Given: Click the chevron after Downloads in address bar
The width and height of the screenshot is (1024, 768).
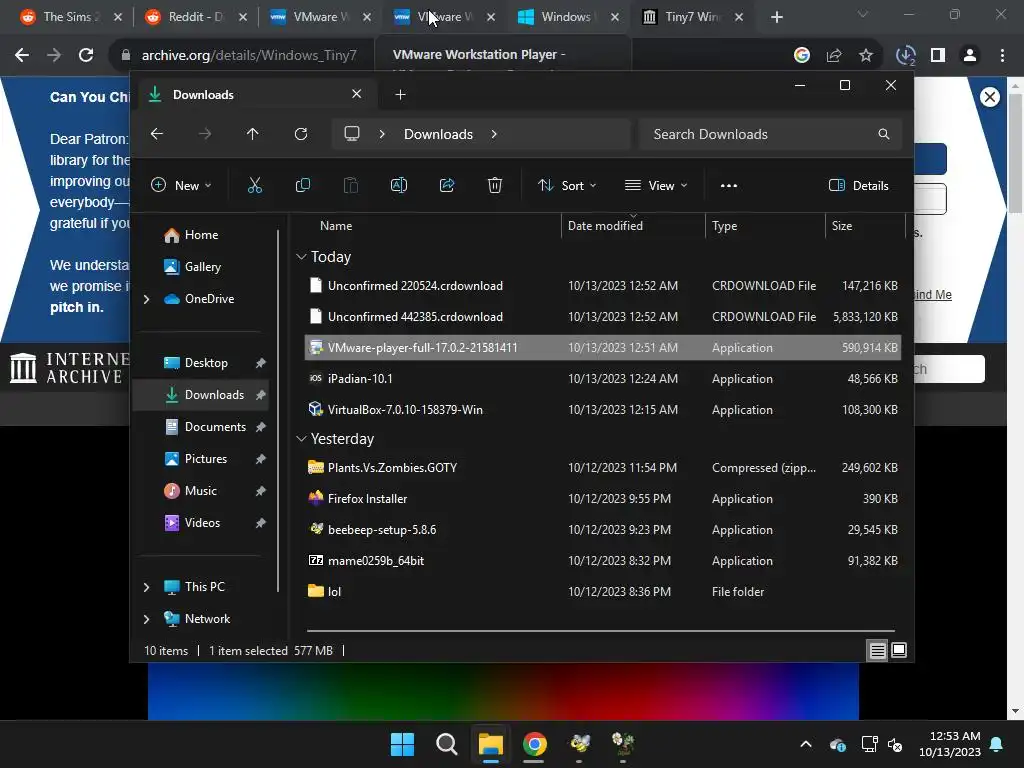Looking at the screenshot, I should [x=494, y=134].
